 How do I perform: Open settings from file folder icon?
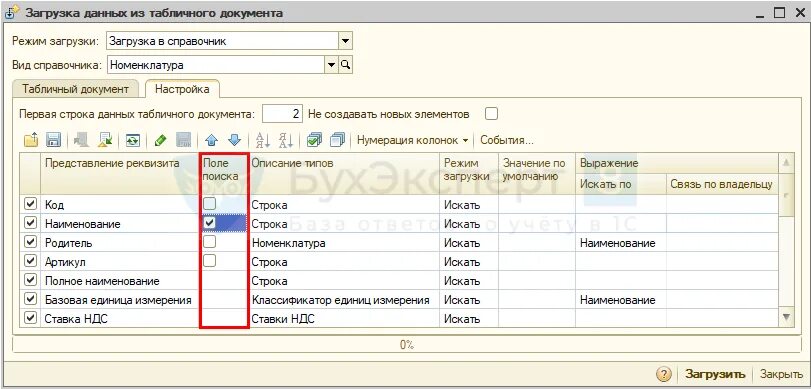[x=32, y=140]
